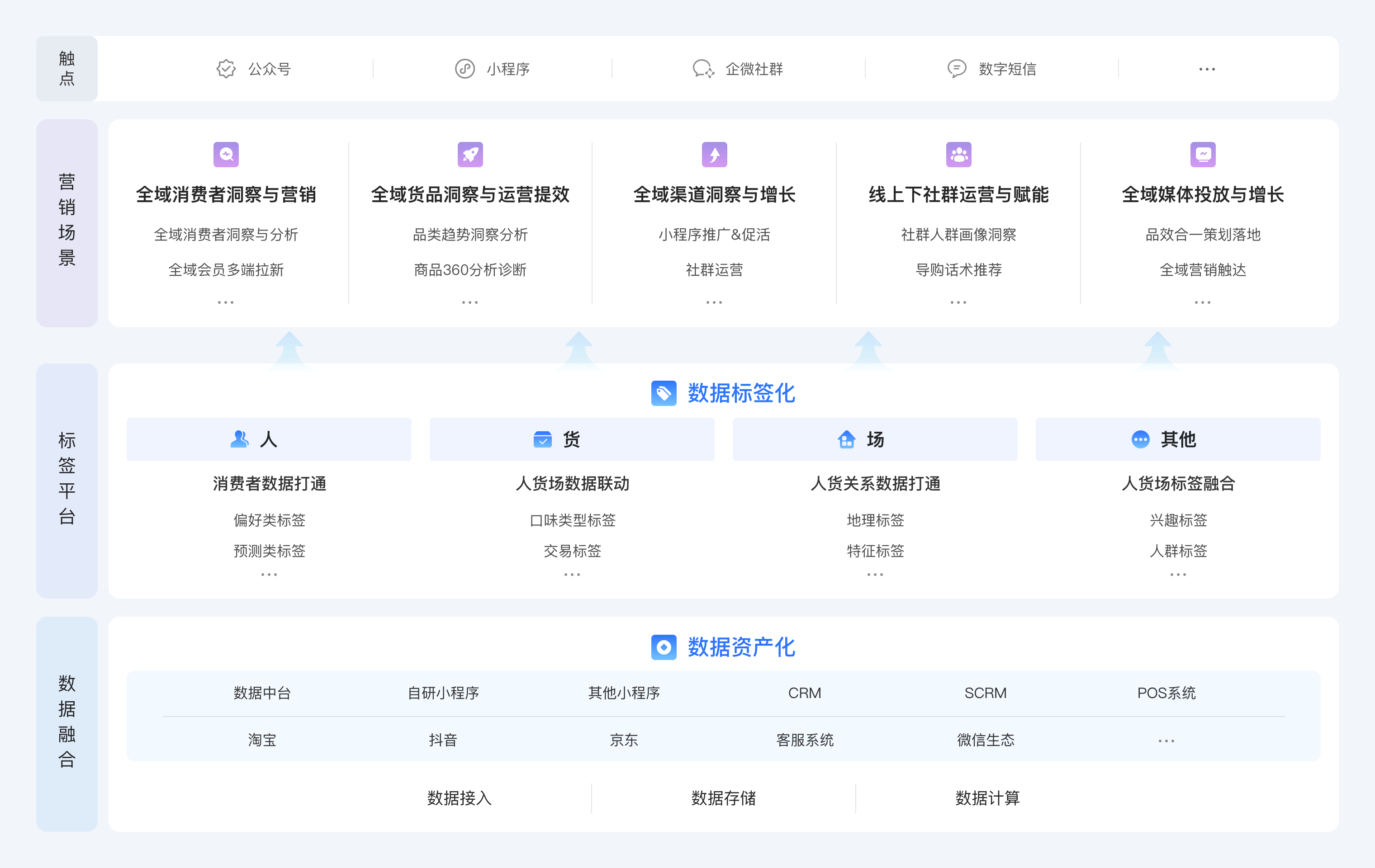The image size is (1375, 868).
Task: Click the 企微社群 chat bubble icon
Action: point(703,69)
